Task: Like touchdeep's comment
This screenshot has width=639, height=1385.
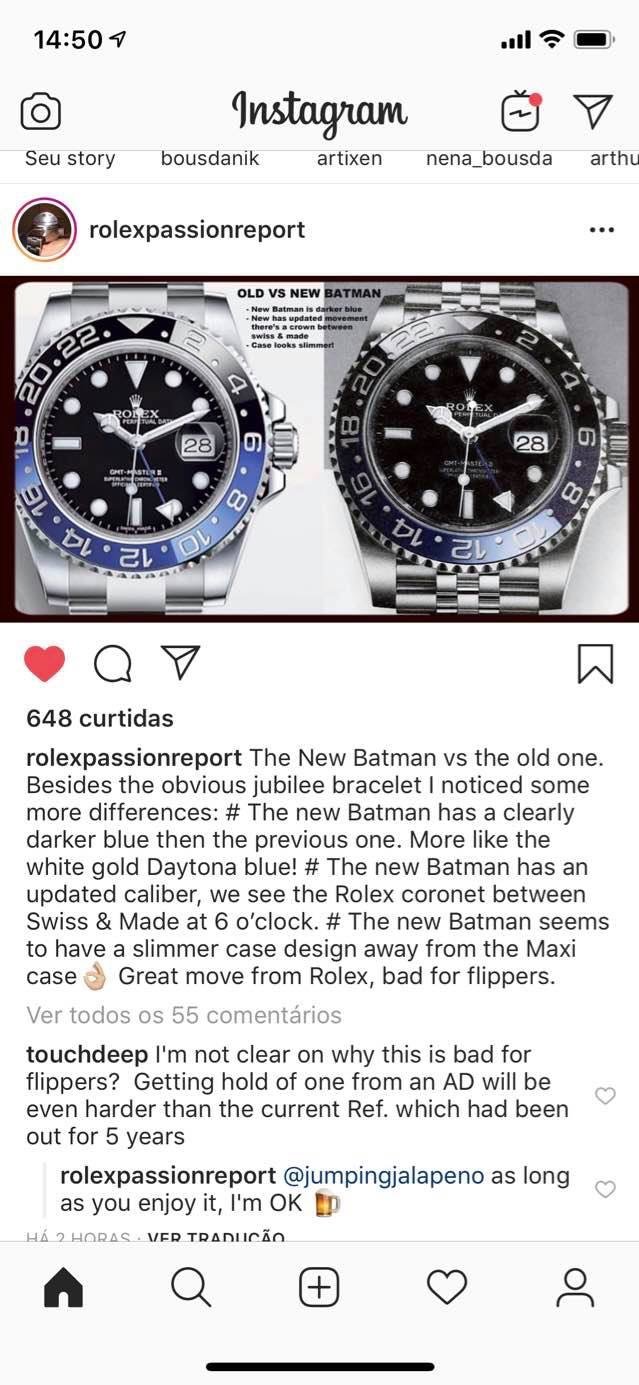Action: 605,1096
